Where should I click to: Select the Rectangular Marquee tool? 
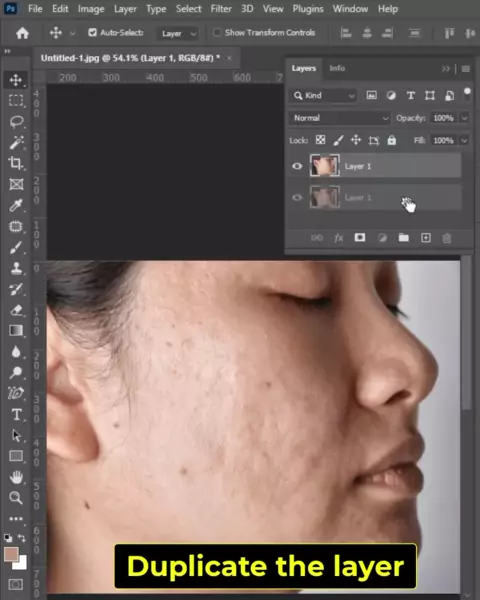click(16, 101)
